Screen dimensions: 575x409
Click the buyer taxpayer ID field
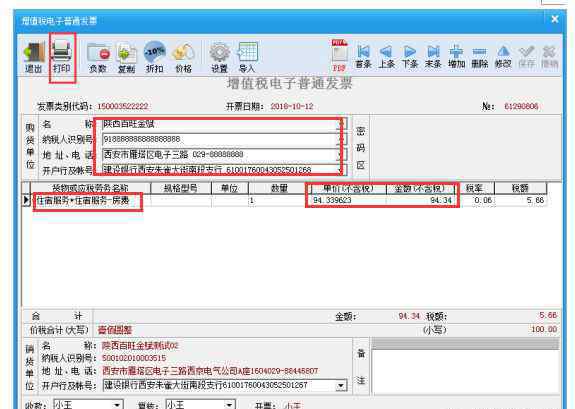tap(220, 139)
